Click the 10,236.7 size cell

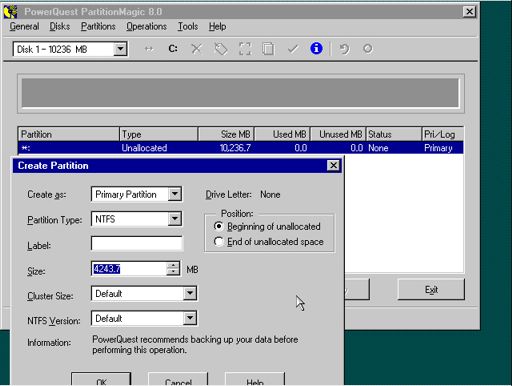(235, 148)
